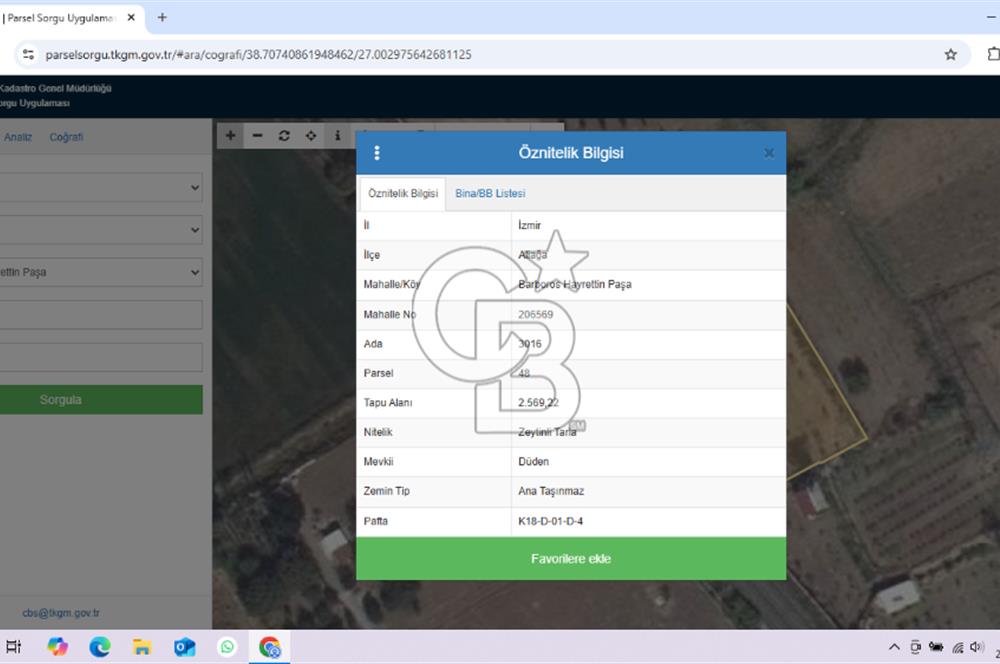1000x664 pixels.
Task: Click the browser address bar URL
Action: tap(258, 55)
